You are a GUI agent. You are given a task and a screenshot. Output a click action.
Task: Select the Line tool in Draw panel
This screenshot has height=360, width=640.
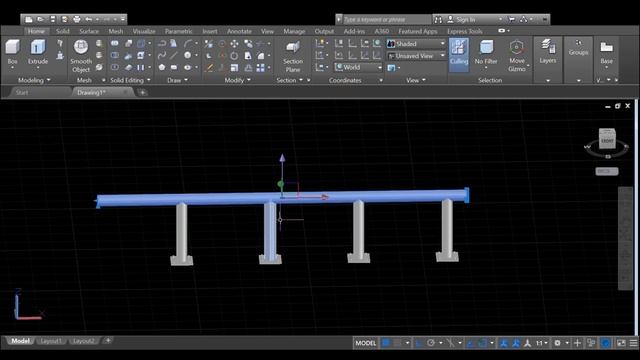[174, 55]
